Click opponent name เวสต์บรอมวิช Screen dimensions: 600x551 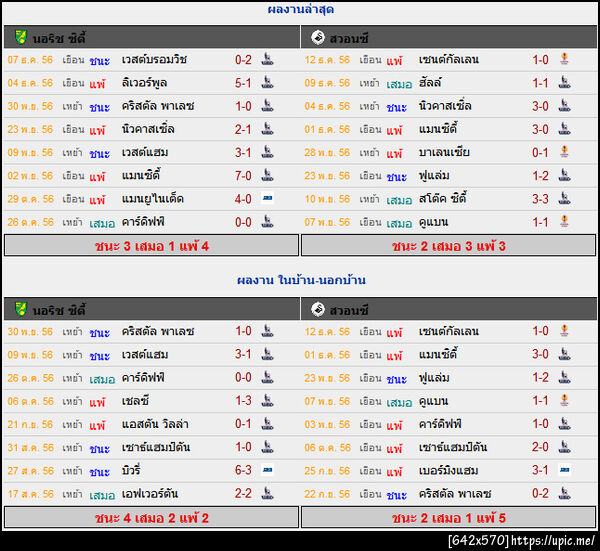154,59
